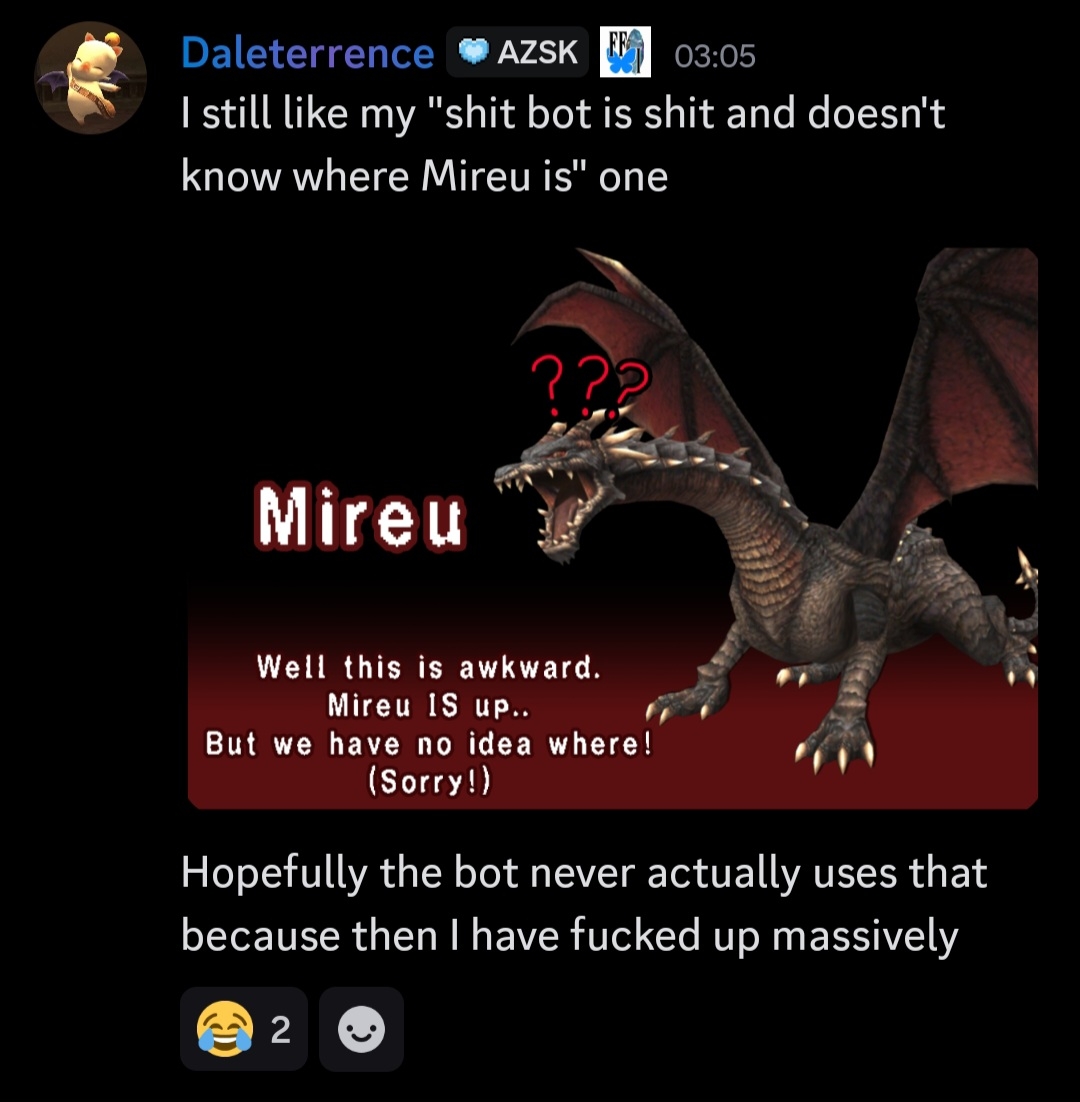The image size is (1080, 1102).
Task: Open the add reaction smiley button
Action: point(361,1029)
